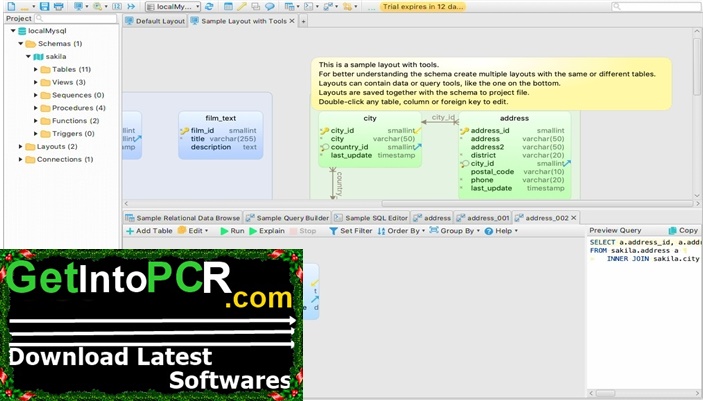
Task: Select Triggers (0) in project tree
Action: point(73,134)
